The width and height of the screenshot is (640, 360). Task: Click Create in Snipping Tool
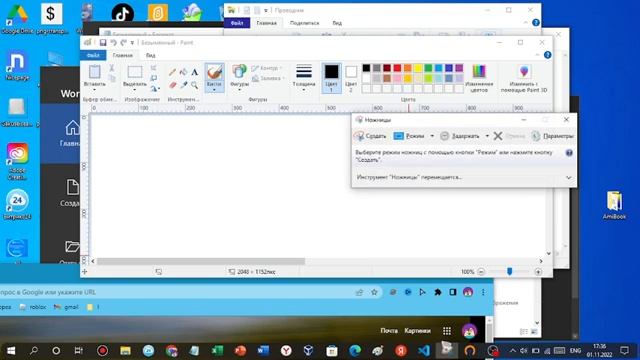pos(370,136)
